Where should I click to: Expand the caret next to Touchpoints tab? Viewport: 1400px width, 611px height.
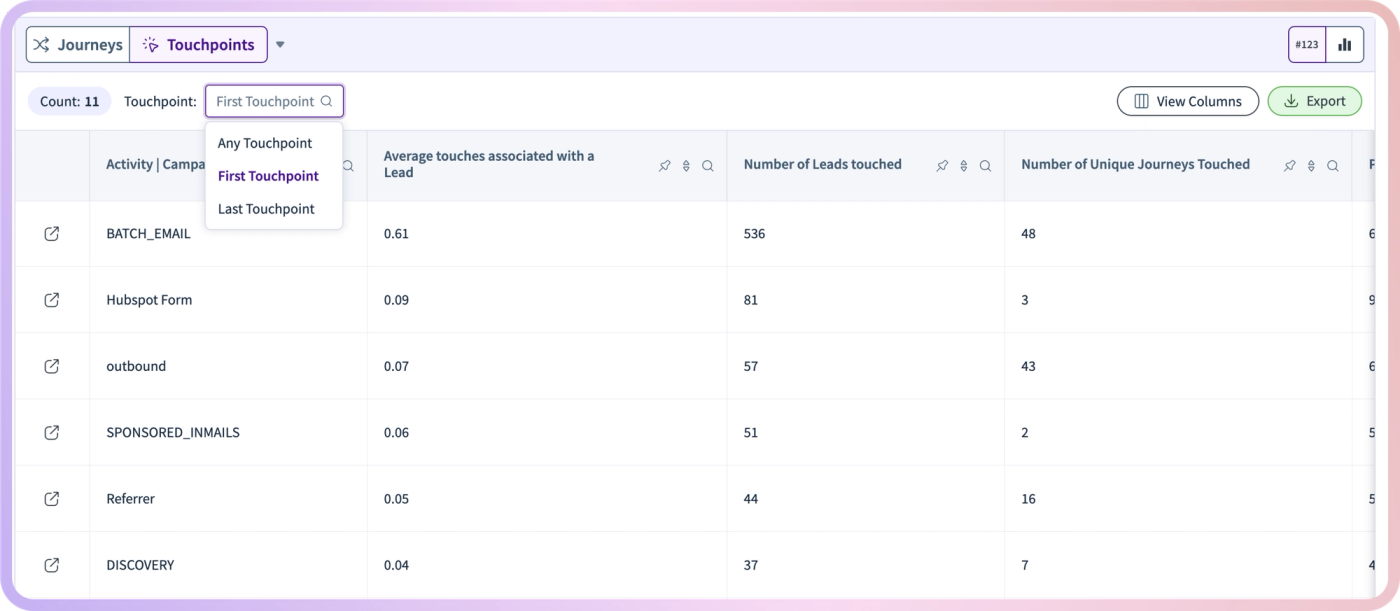point(280,45)
